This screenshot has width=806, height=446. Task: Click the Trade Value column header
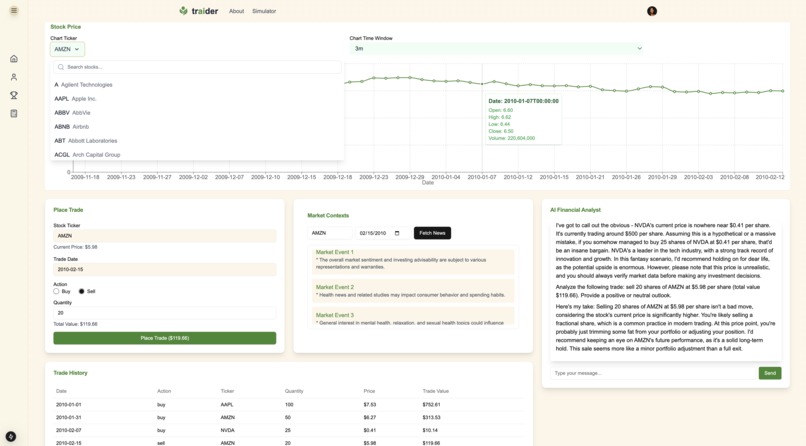[435, 391]
